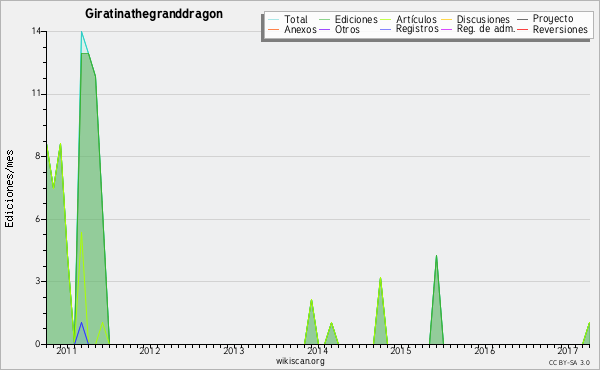Viewport: 600px width, 370px height.
Task: Click the 2013 x-axis label
Action: [x=233, y=350]
